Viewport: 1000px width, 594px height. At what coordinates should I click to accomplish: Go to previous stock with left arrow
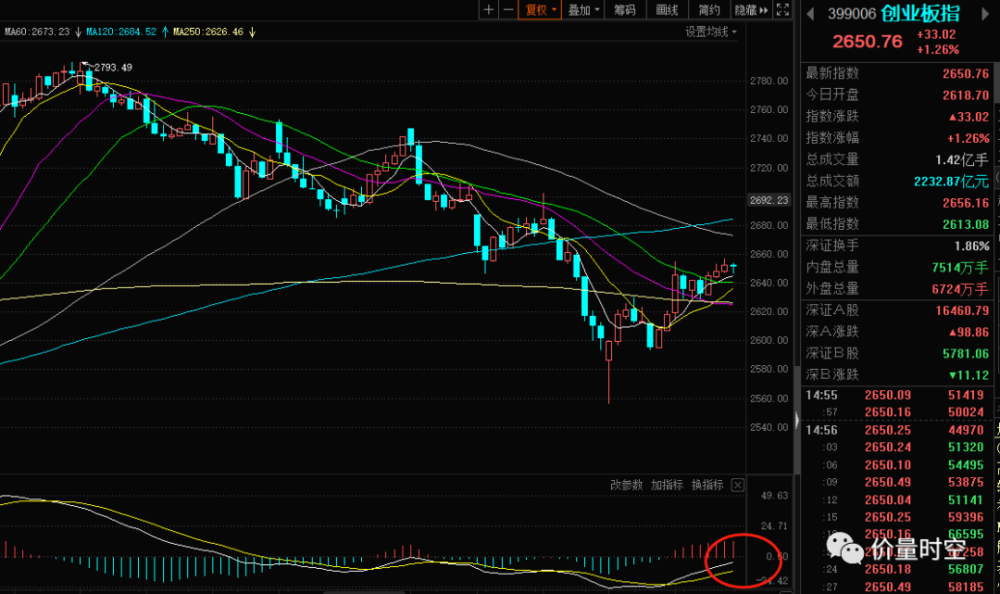point(810,13)
